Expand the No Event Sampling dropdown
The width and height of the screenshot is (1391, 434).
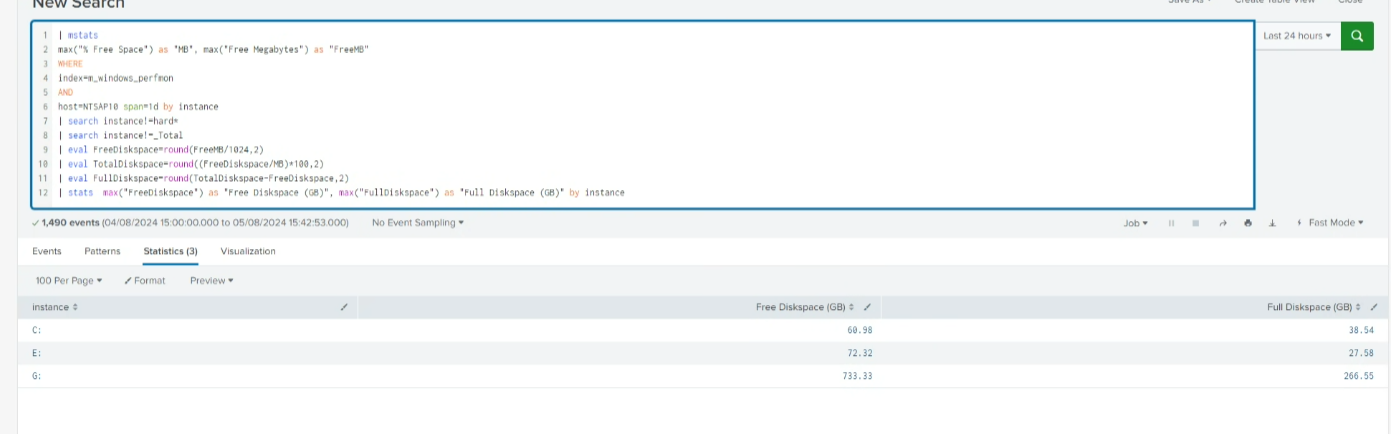[x=417, y=223]
